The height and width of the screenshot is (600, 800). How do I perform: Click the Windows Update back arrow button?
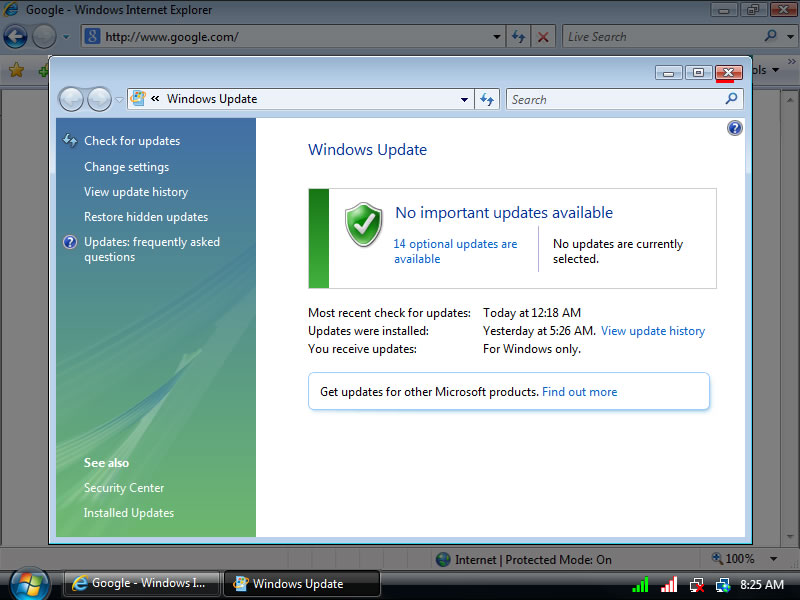pos(71,99)
